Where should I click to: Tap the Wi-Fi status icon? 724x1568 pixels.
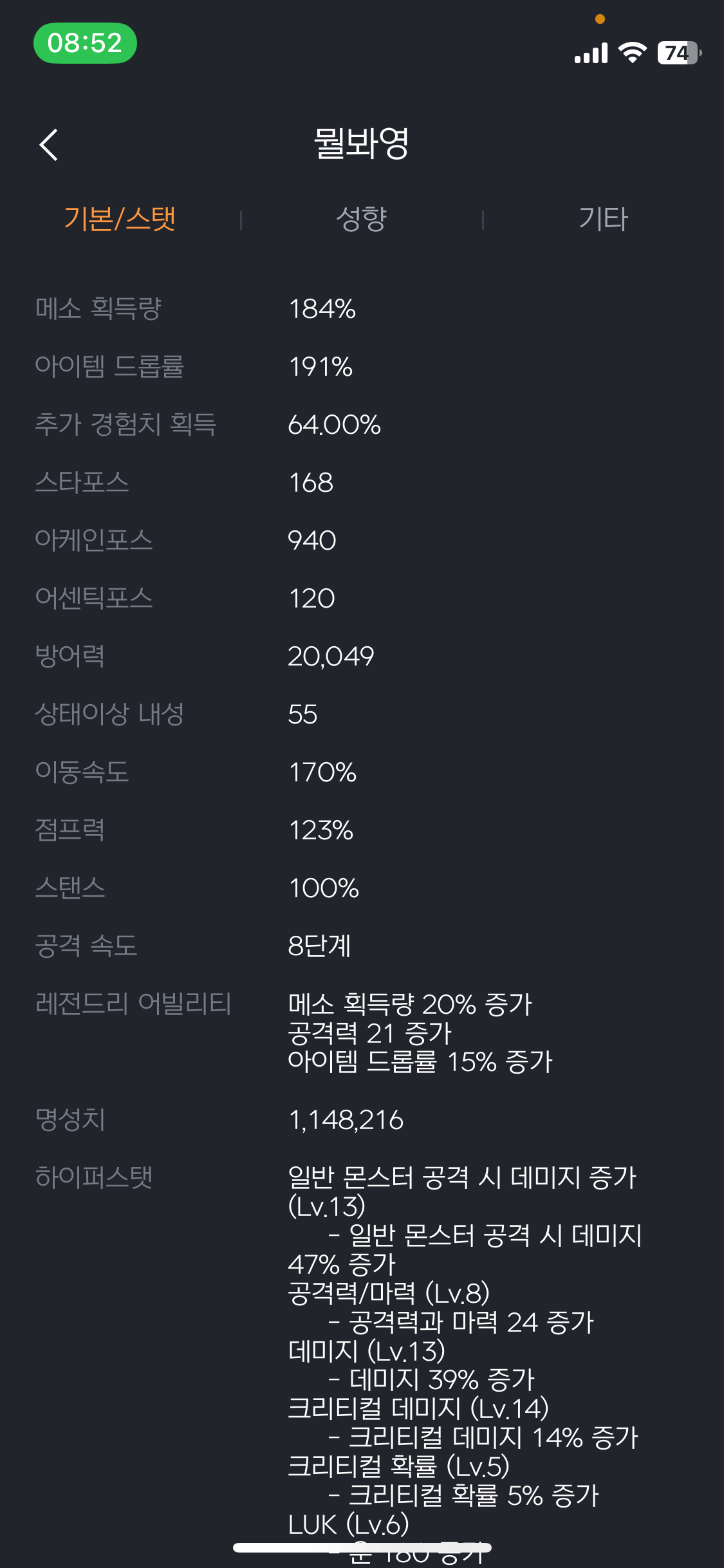tap(632, 53)
